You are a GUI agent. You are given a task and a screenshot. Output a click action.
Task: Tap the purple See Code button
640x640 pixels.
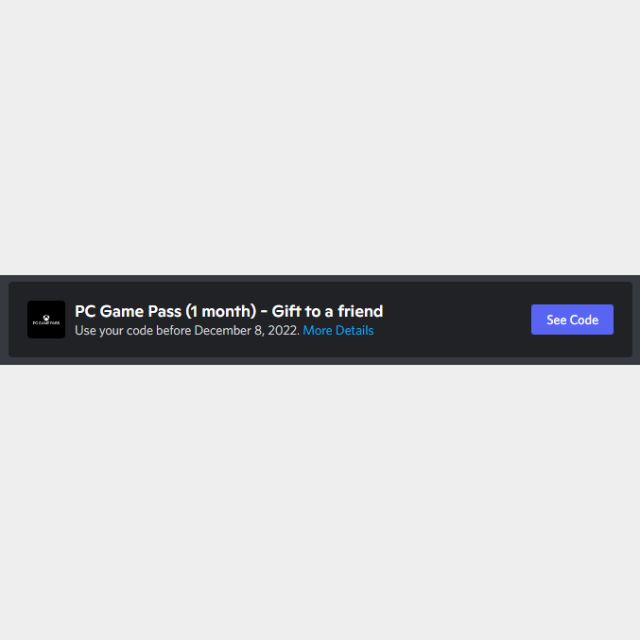pos(572,320)
